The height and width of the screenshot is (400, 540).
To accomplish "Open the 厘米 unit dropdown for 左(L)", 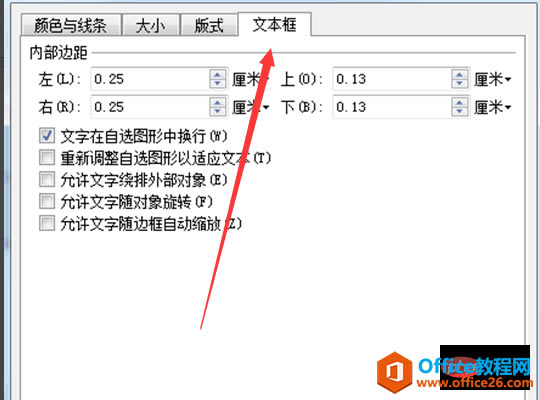I will tap(250, 80).
